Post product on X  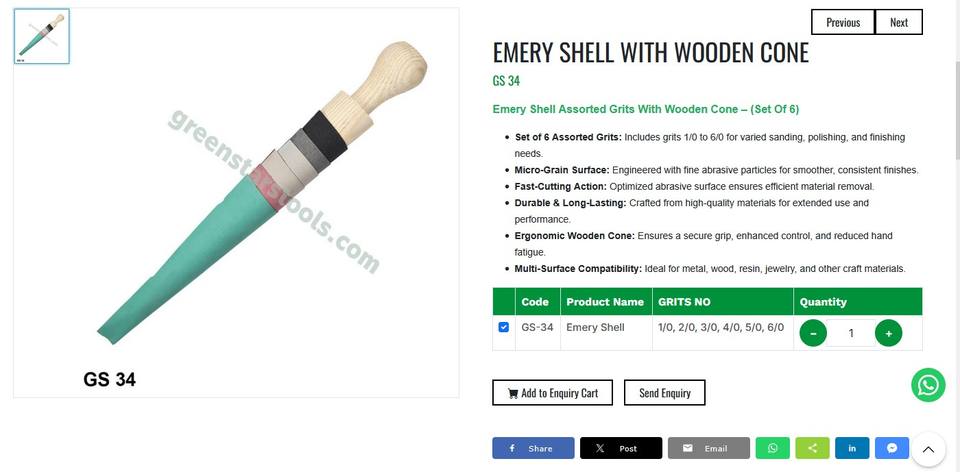tap(621, 448)
